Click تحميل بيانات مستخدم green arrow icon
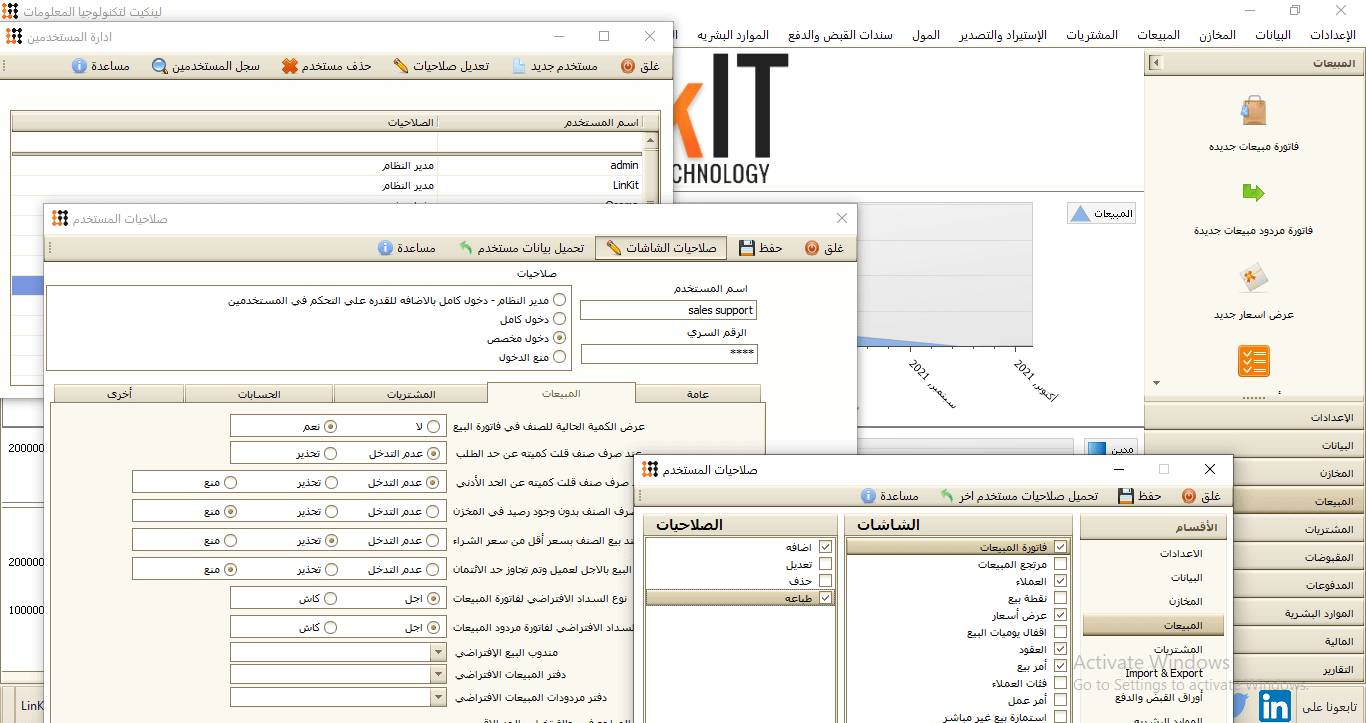The width and height of the screenshot is (1366, 723). click(466, 248)
